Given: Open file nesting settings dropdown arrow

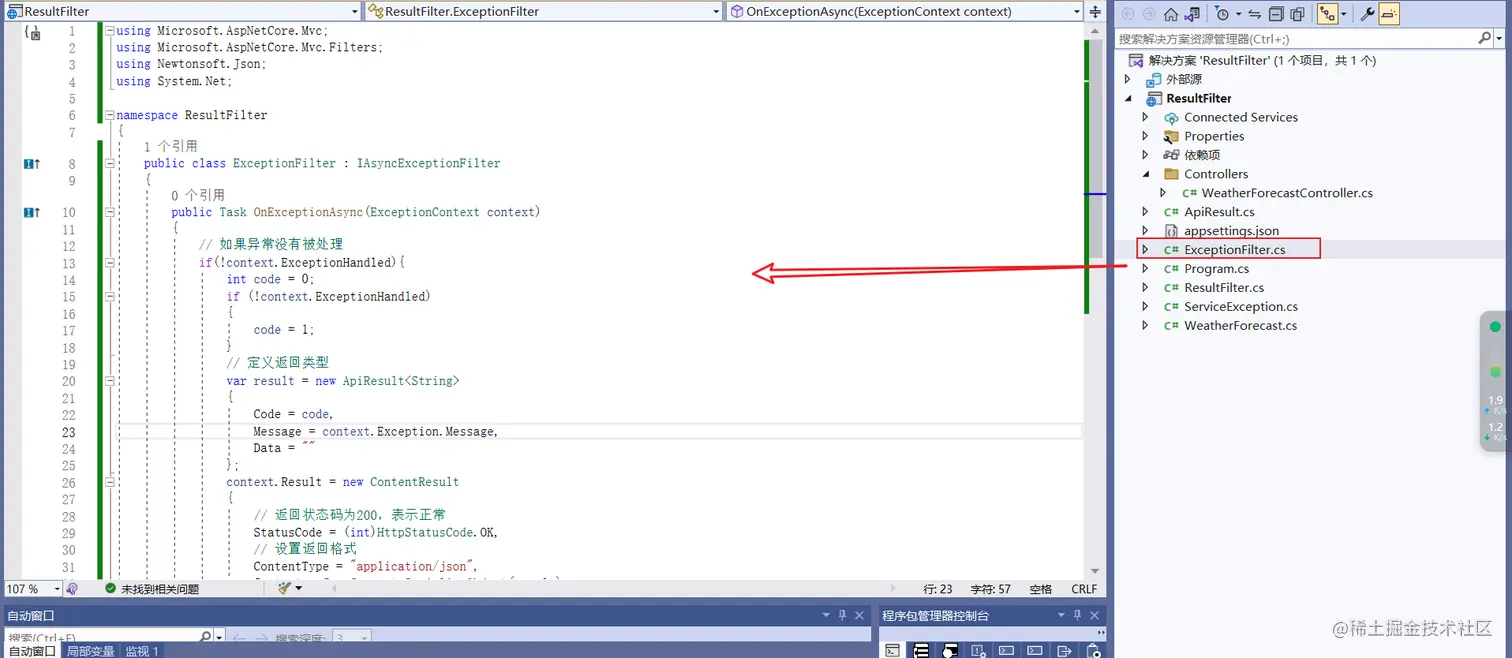Looking at the screenshot, I should coord(1344,14).
